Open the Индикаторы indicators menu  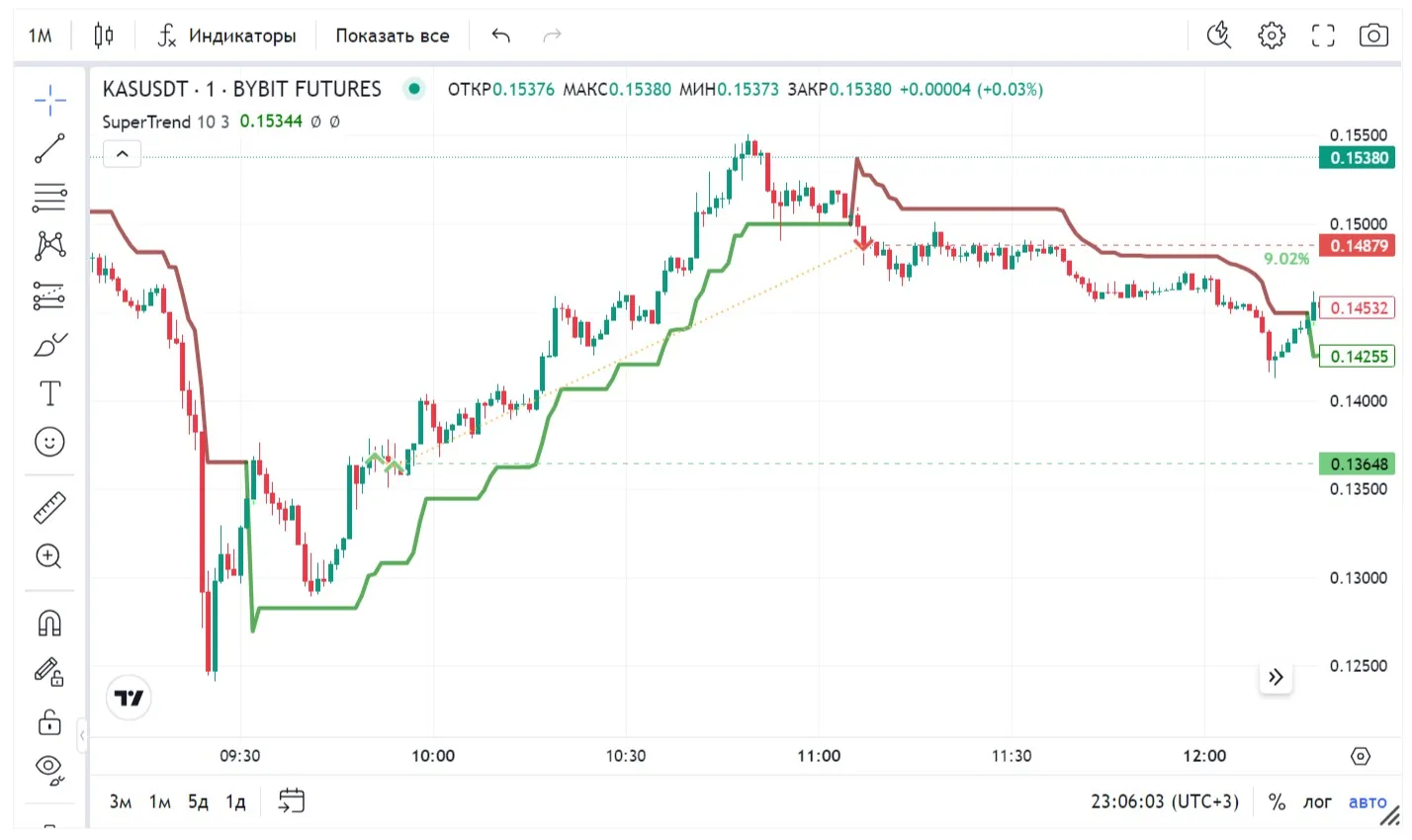pyautogui.click(x=227, y=36)
